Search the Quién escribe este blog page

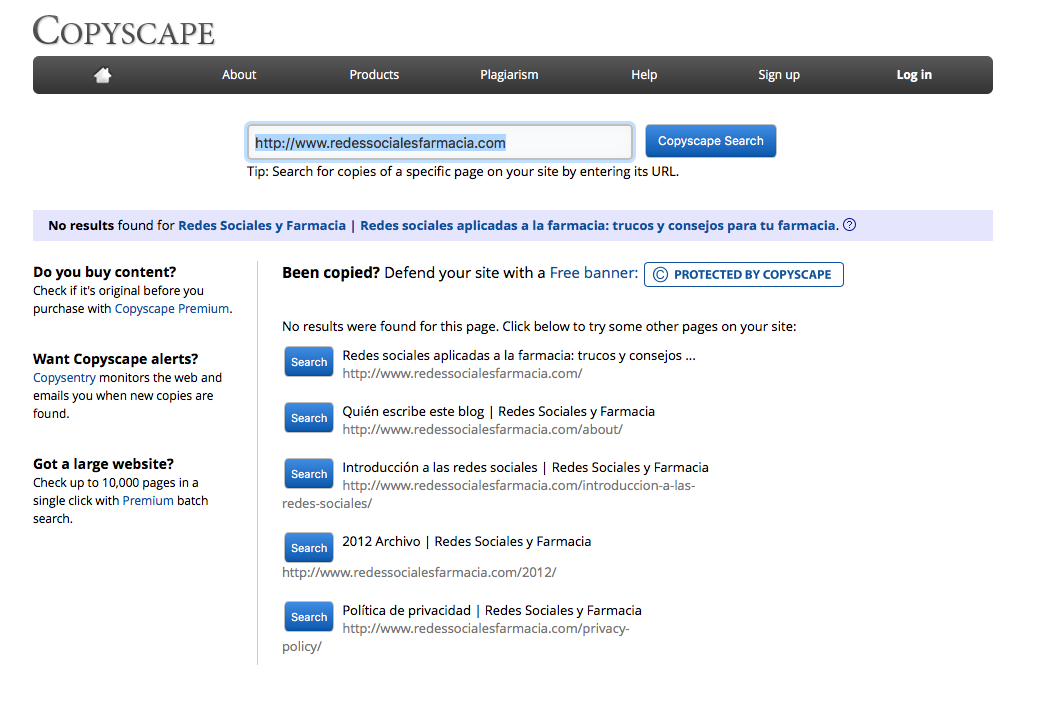click(x=309, y=418)
